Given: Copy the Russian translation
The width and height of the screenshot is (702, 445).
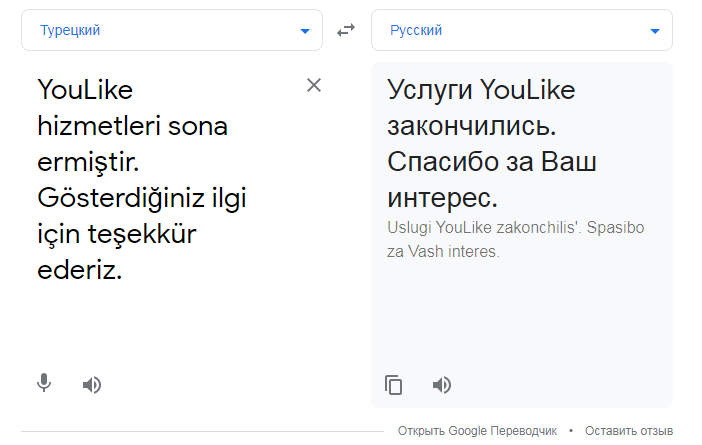Looking at the screenshot, I should click(x=394, y=384).
